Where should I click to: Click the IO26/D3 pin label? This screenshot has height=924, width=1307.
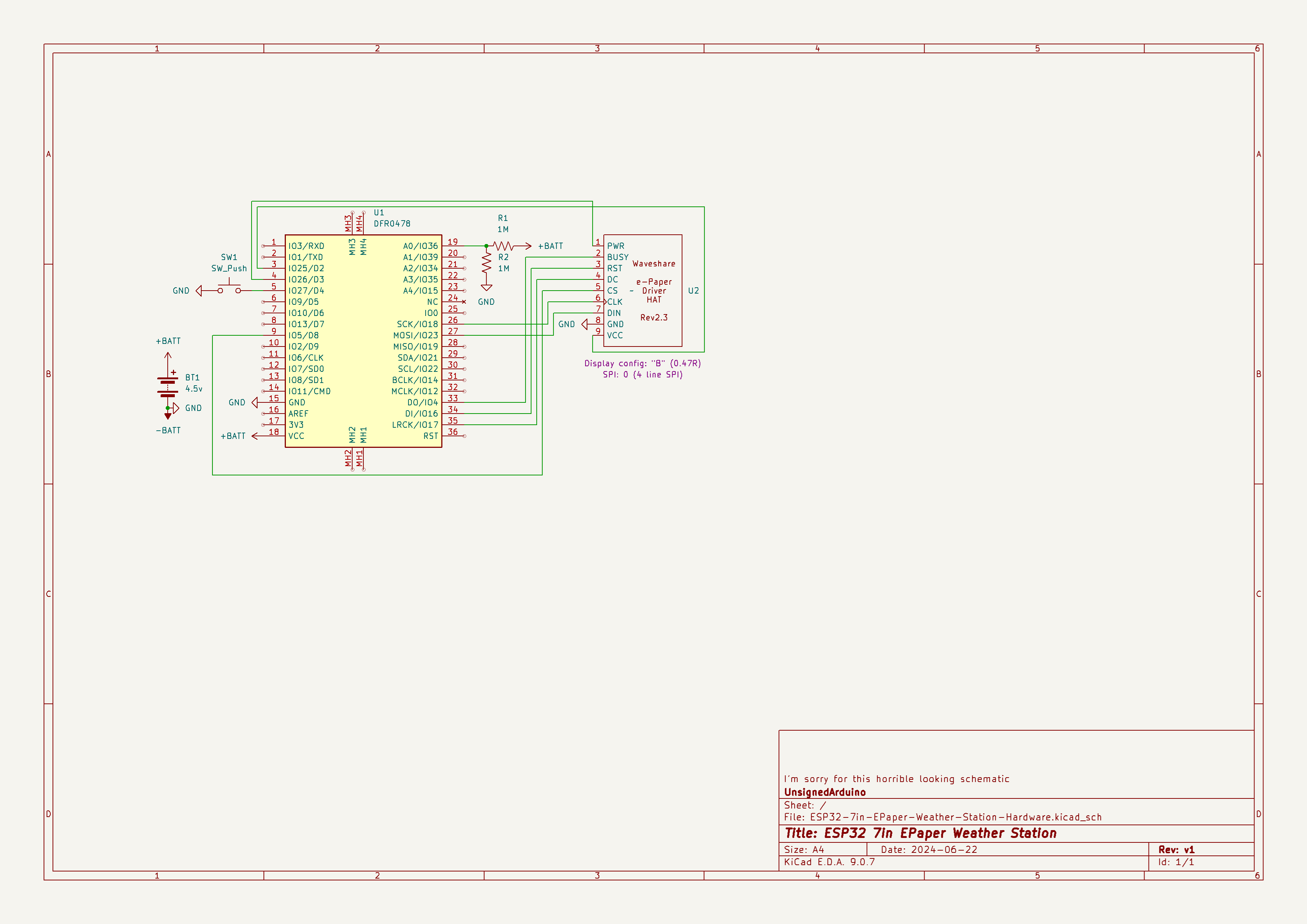click(306, 279)
